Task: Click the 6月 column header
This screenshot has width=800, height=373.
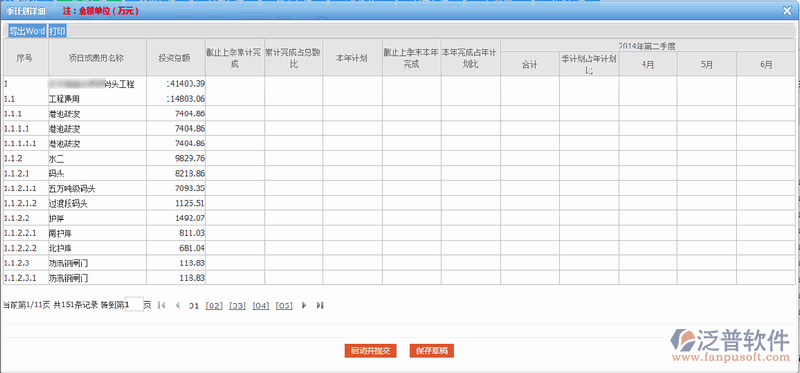Action: click(766, 64)
